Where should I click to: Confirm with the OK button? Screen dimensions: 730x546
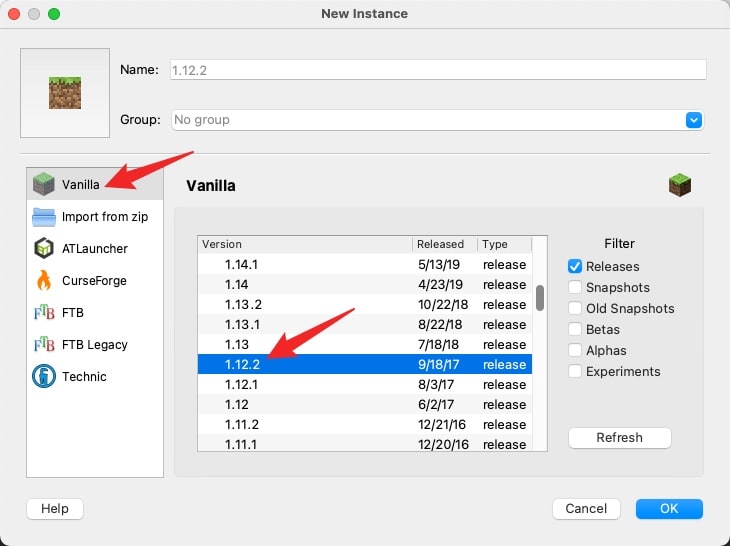(x=669, y=509)
